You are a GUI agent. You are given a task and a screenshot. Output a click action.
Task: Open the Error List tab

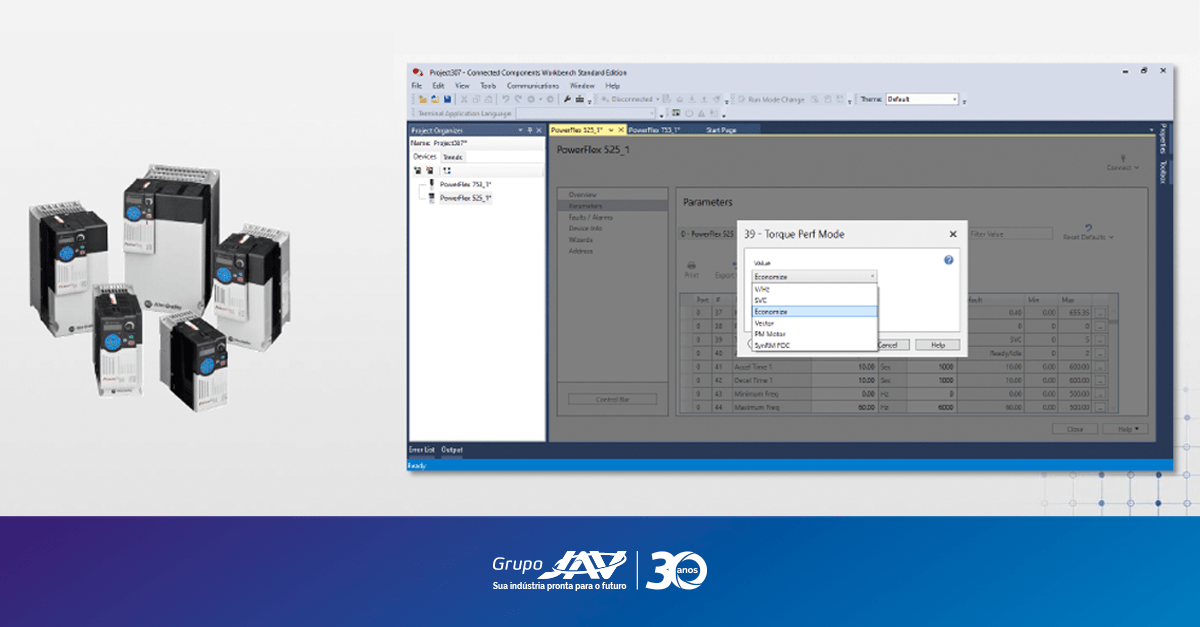(423, 450)
